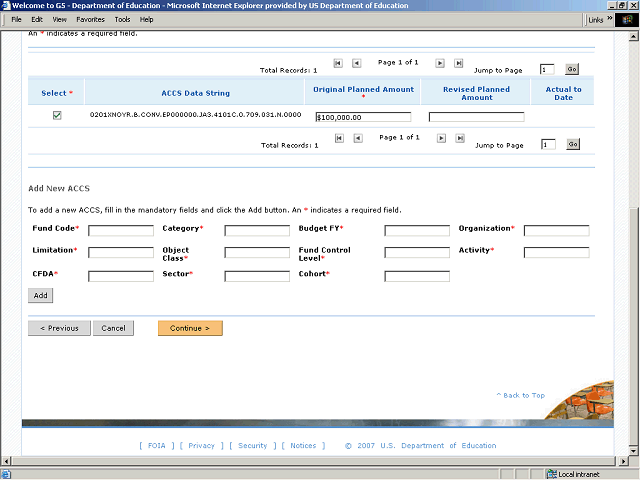Open the File menu
Screen dimensions: 640x480
16,19
